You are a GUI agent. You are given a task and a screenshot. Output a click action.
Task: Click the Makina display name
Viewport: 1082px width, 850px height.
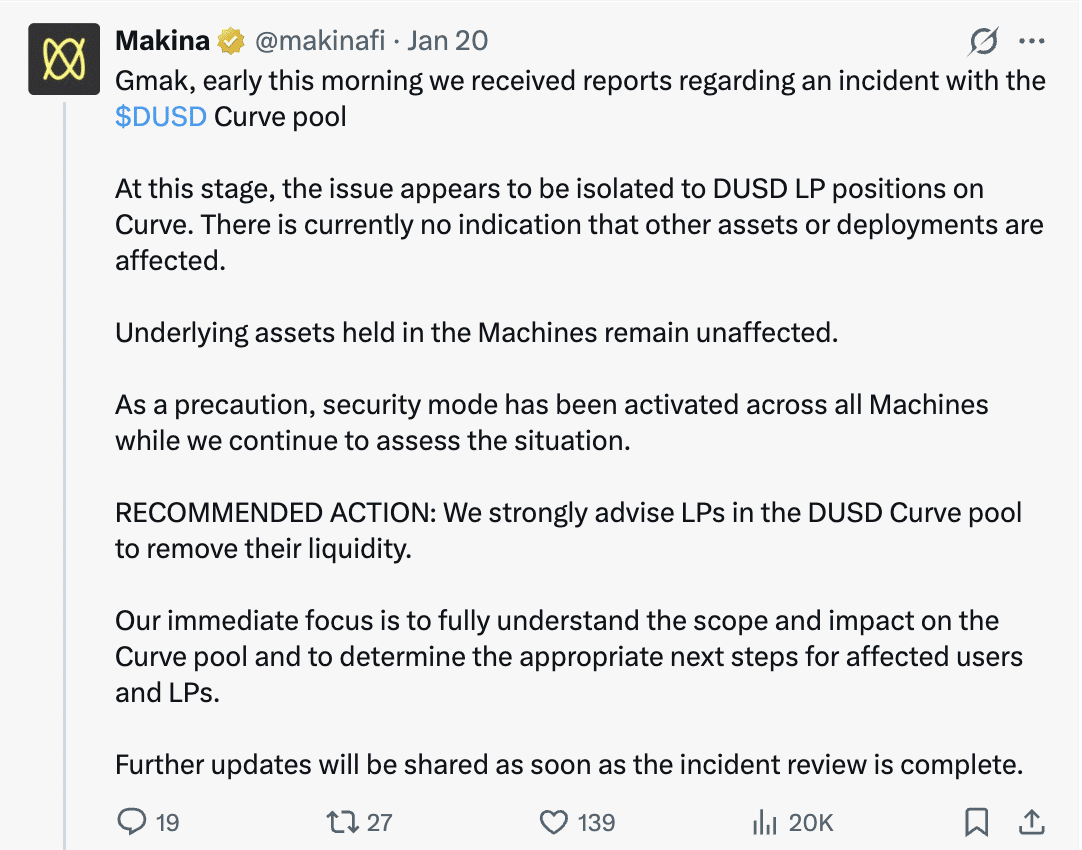tap(163, 40)
